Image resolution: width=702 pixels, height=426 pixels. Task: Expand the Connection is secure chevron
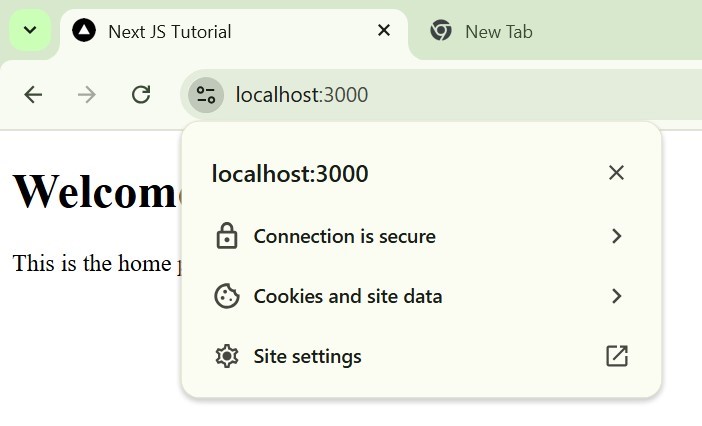(616, 237)
